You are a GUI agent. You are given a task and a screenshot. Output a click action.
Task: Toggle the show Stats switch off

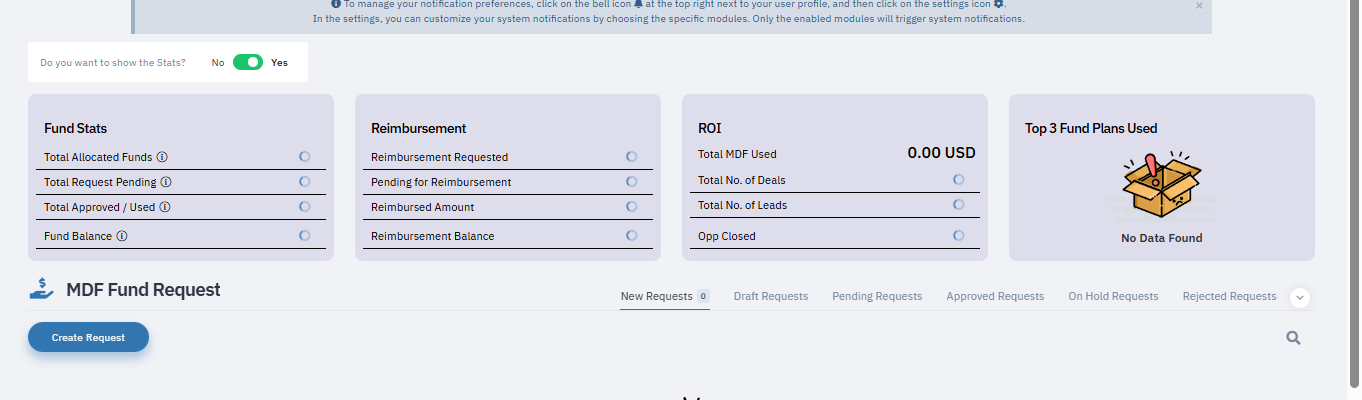tap(247, 62)
